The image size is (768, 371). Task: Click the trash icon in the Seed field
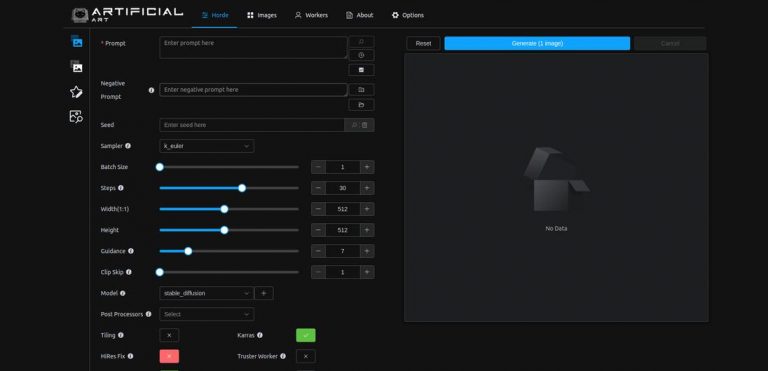pos(365,125)
